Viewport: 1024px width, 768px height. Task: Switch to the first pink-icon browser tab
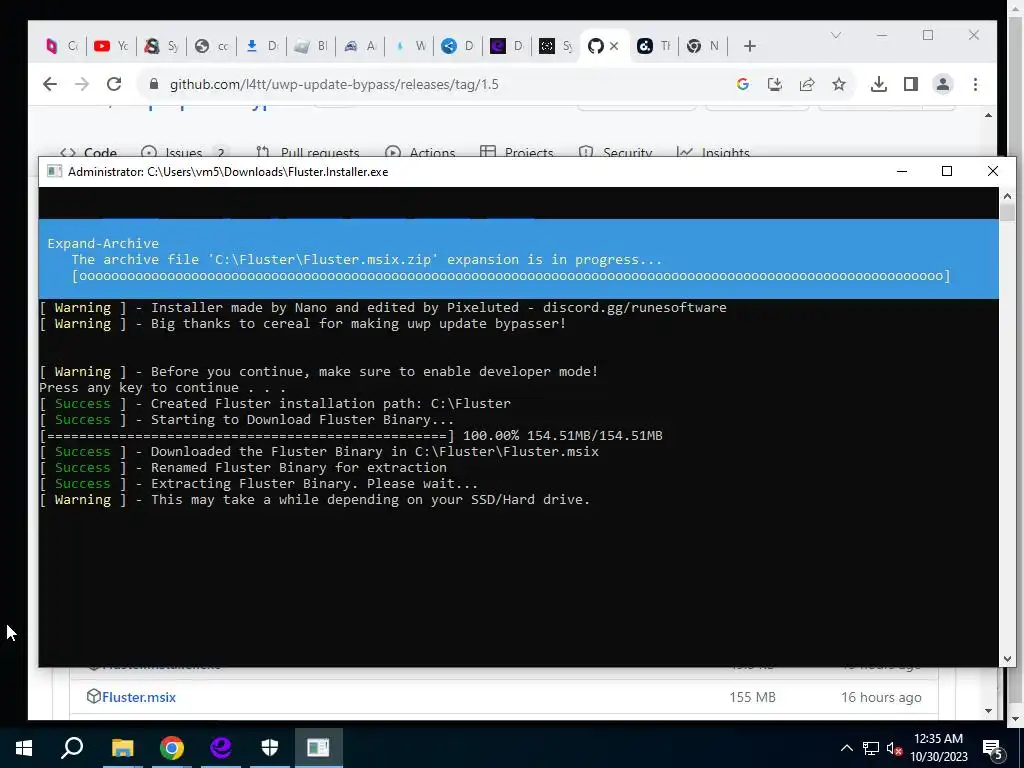point(61,46)
